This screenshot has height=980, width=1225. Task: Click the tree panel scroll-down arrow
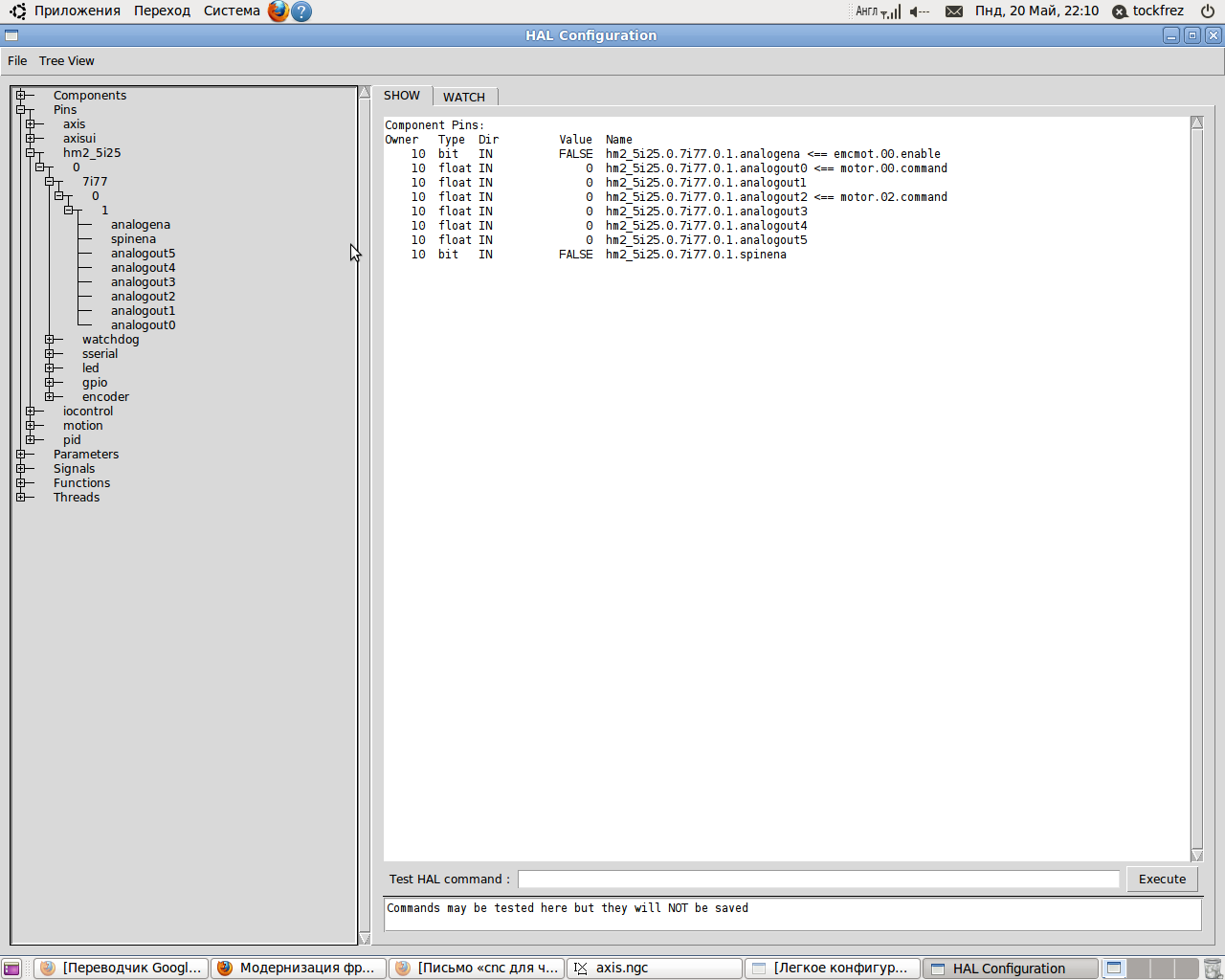pos(365,939)
